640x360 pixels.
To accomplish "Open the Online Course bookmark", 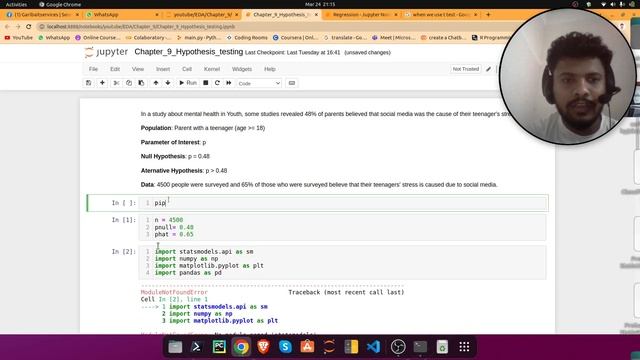I will 98,38.
